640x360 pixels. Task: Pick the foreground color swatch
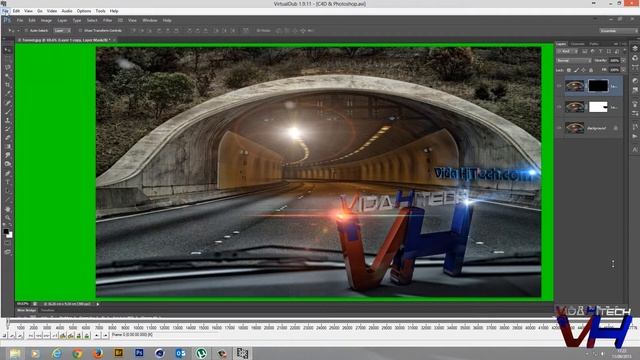(x=6, y=231)
